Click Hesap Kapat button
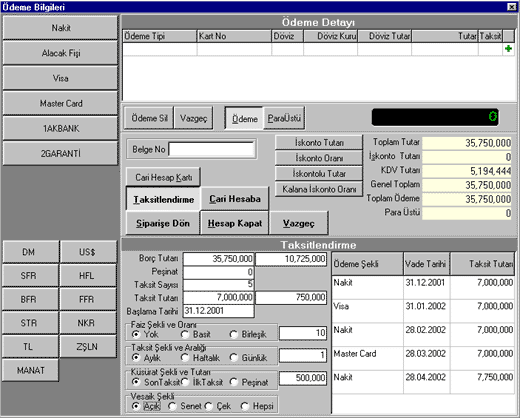Viewport: 520px width, 418px height. [235, 223]
